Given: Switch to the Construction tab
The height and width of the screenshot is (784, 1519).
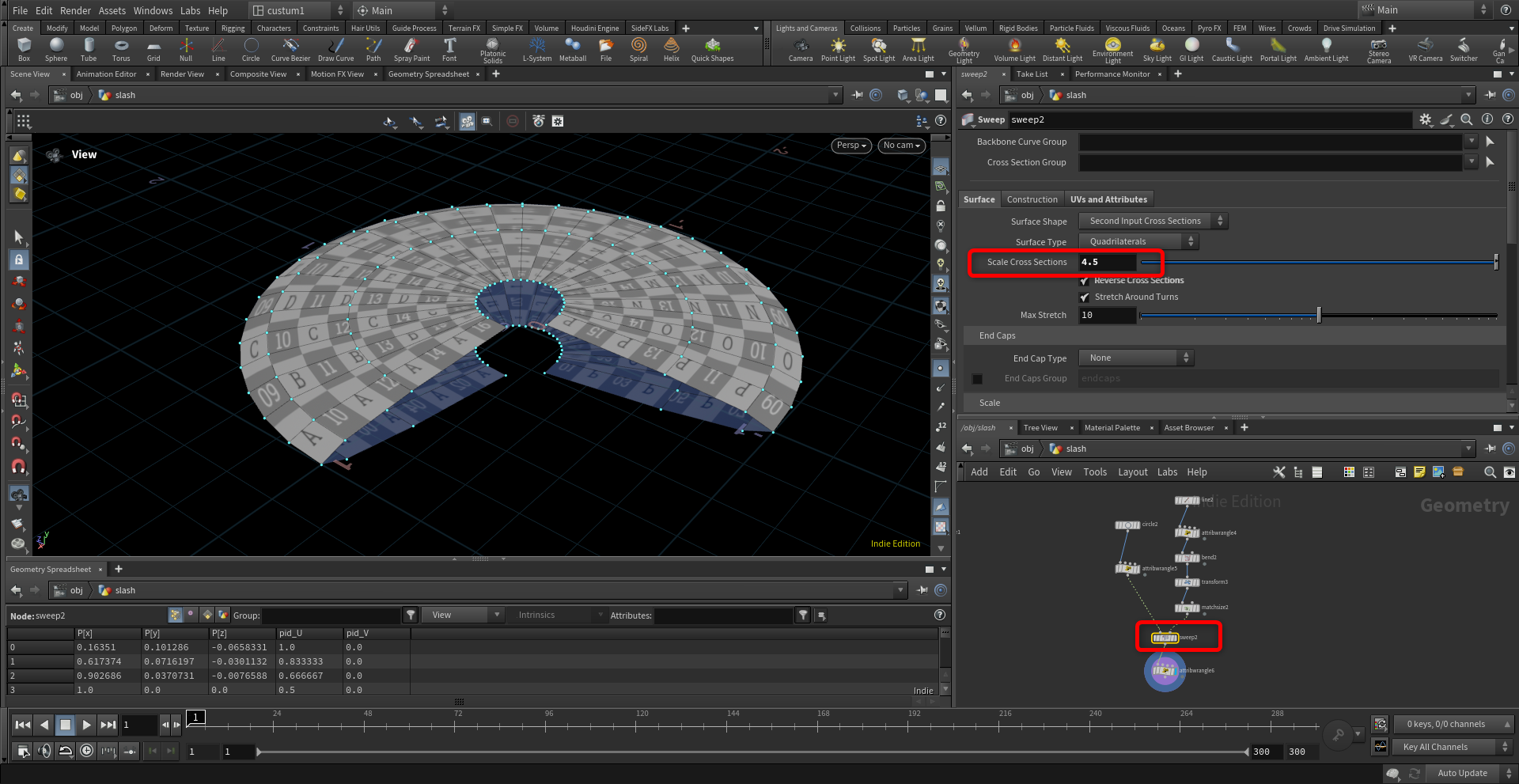Looking at the screenshot, I should [x=1032, y=199].
